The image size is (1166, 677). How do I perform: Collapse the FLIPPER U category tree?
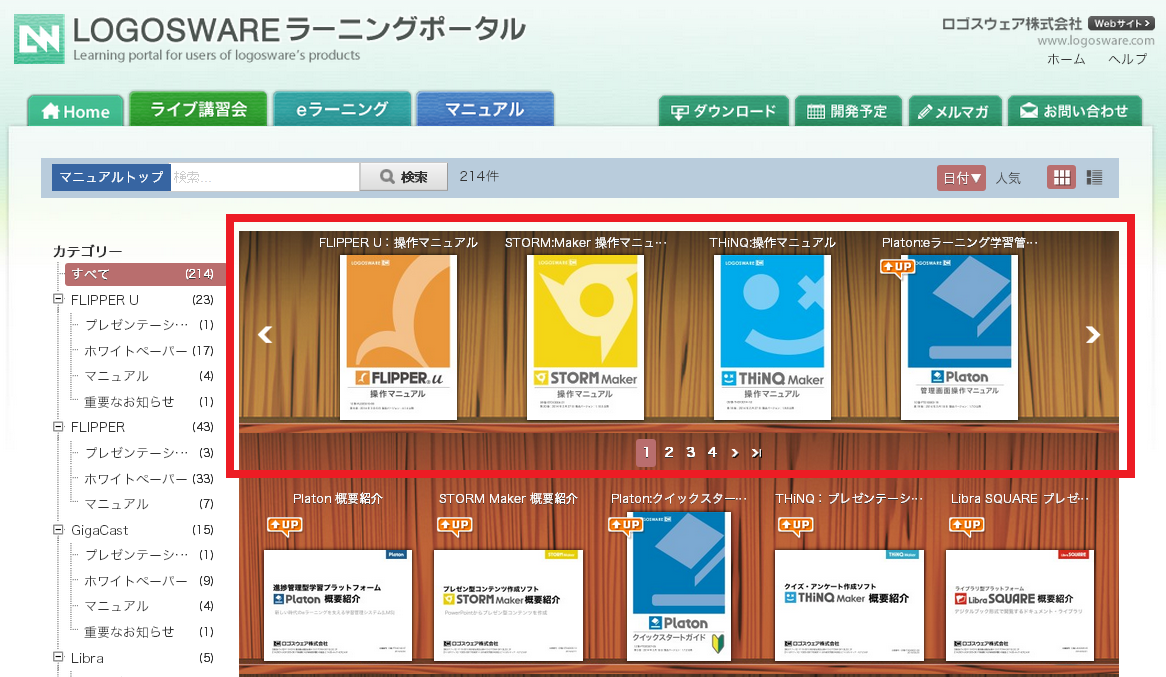[x=58, y=299]
